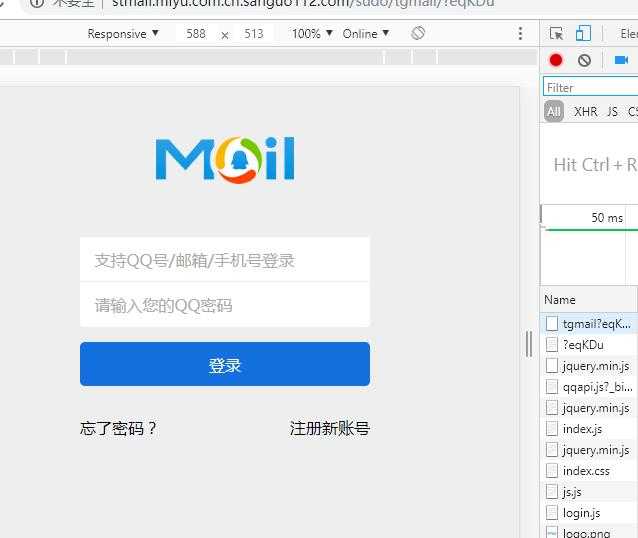Click the file icon next to tgmail?eqK...

pos(552,324)
